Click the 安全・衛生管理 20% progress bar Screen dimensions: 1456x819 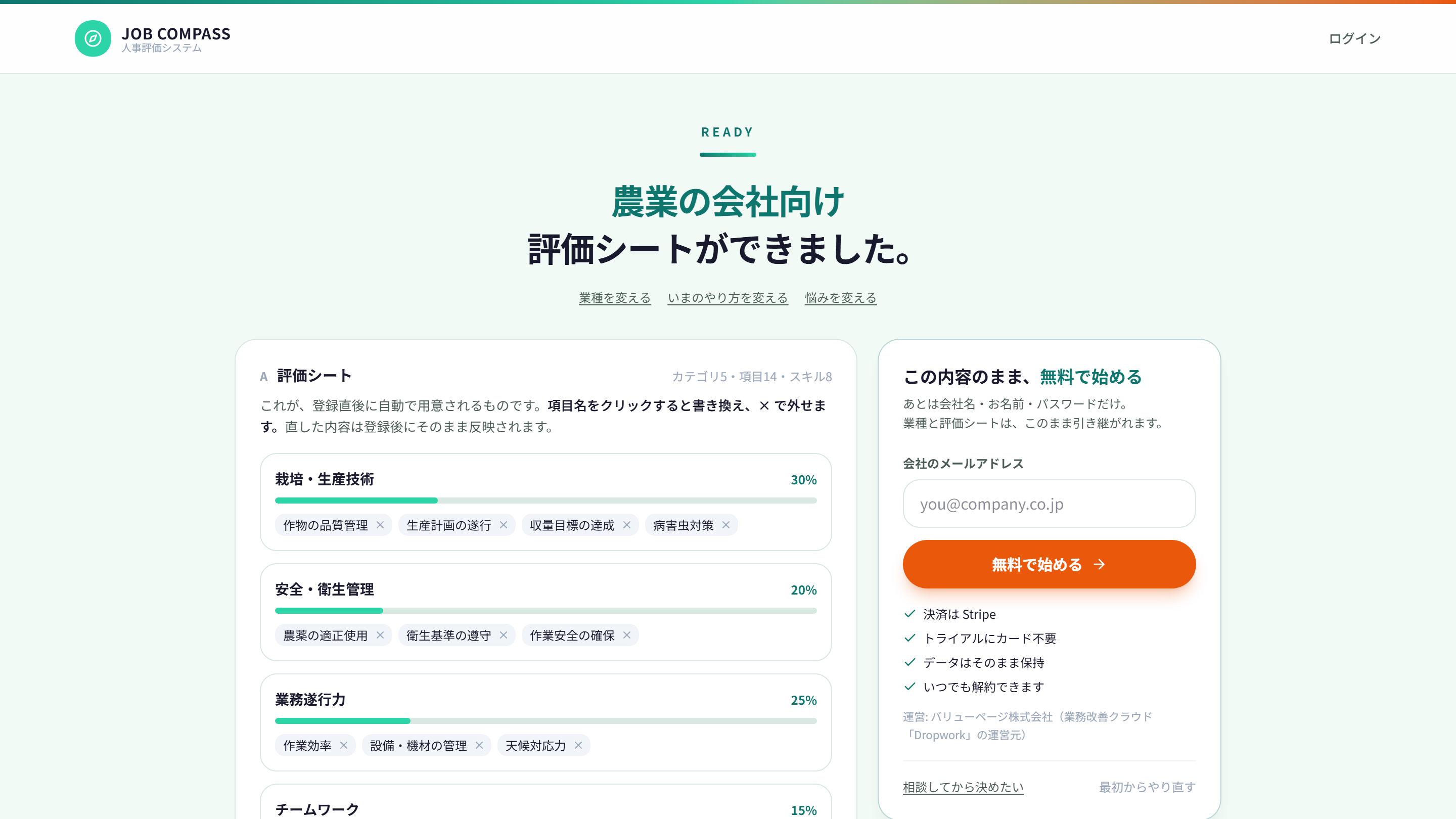(x=546, y=610)
